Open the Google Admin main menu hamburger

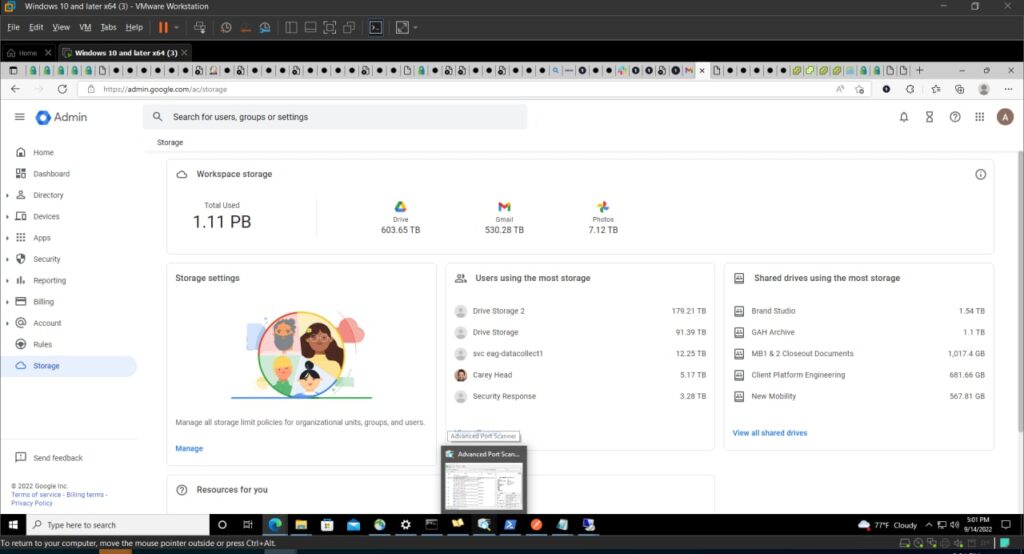[x=20, y=117]
